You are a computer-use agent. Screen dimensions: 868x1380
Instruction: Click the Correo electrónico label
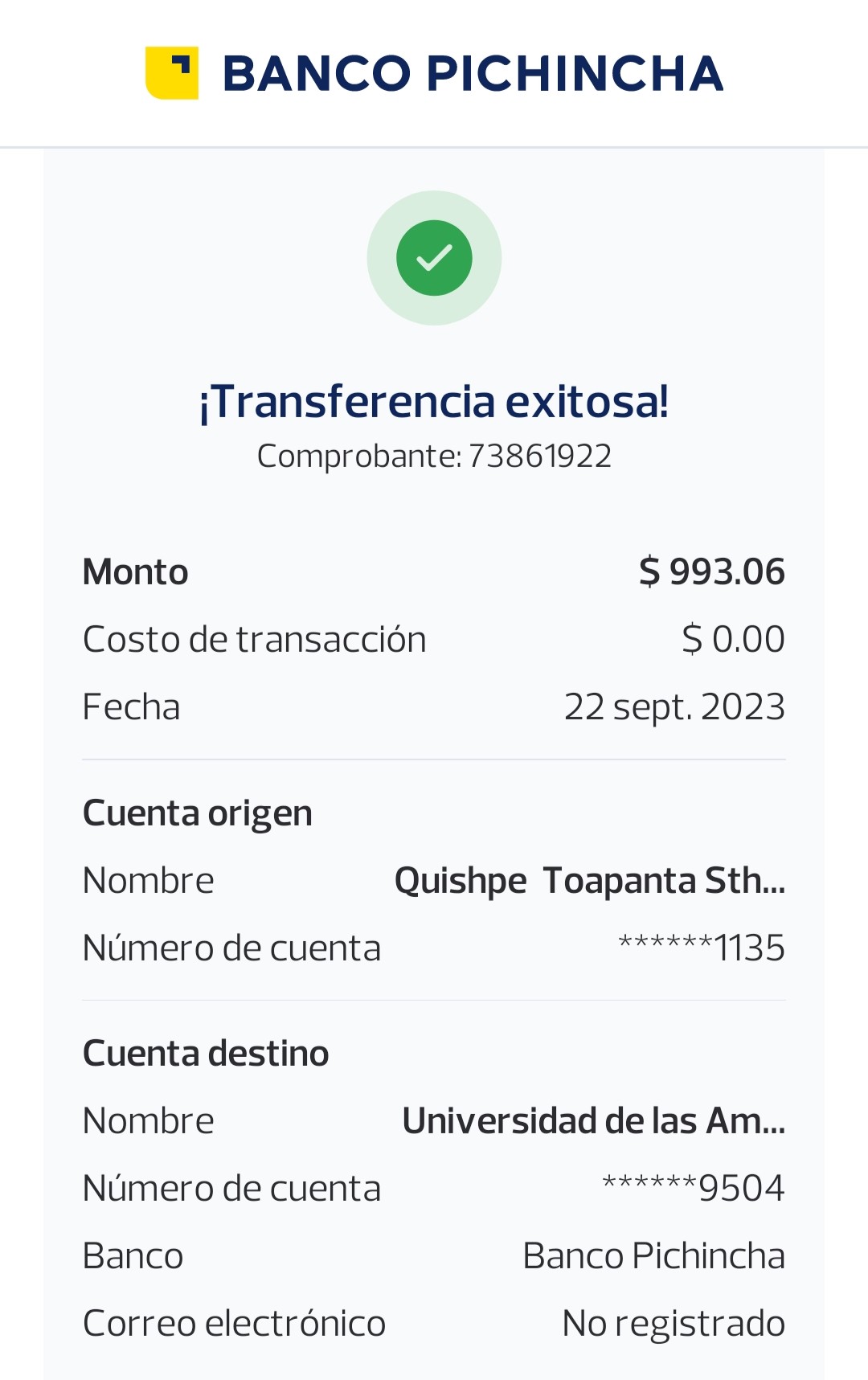(x=234, y=1324)
